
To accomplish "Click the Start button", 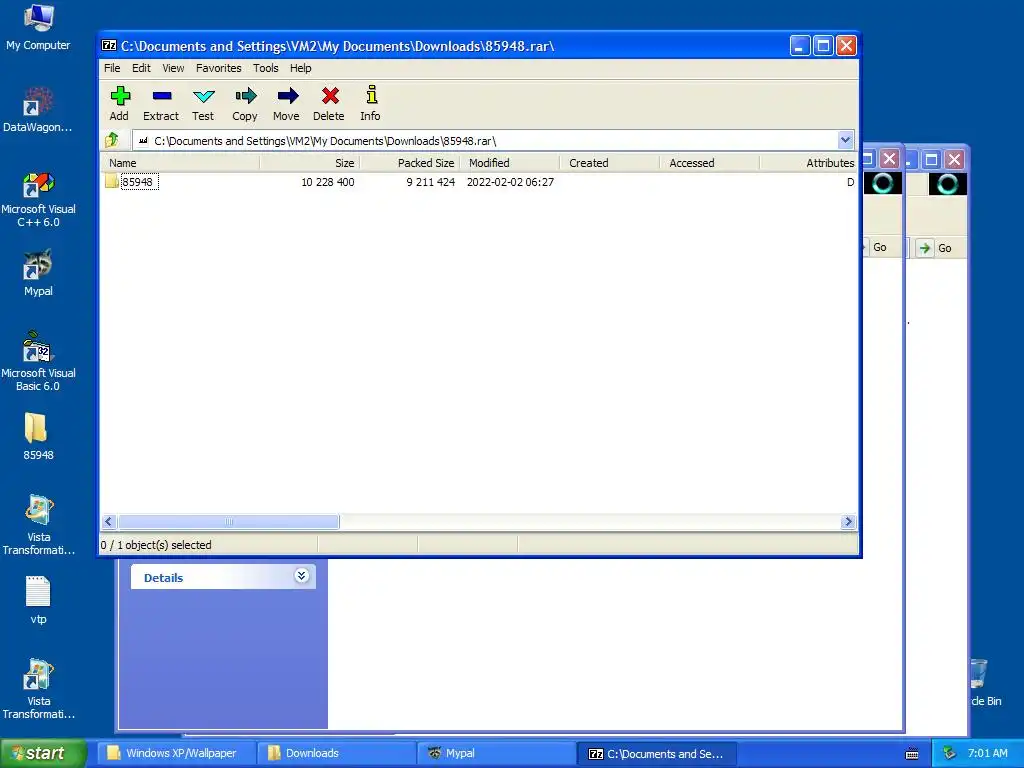I will click(43, 753).
